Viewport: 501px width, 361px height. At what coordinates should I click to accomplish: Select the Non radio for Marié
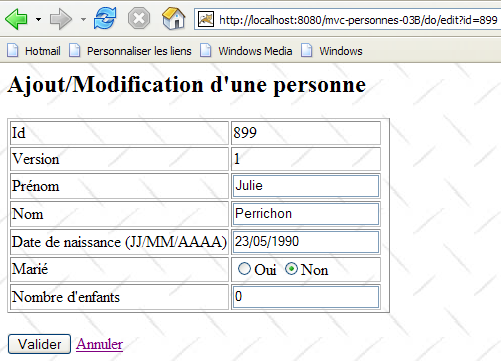[291, 269]
